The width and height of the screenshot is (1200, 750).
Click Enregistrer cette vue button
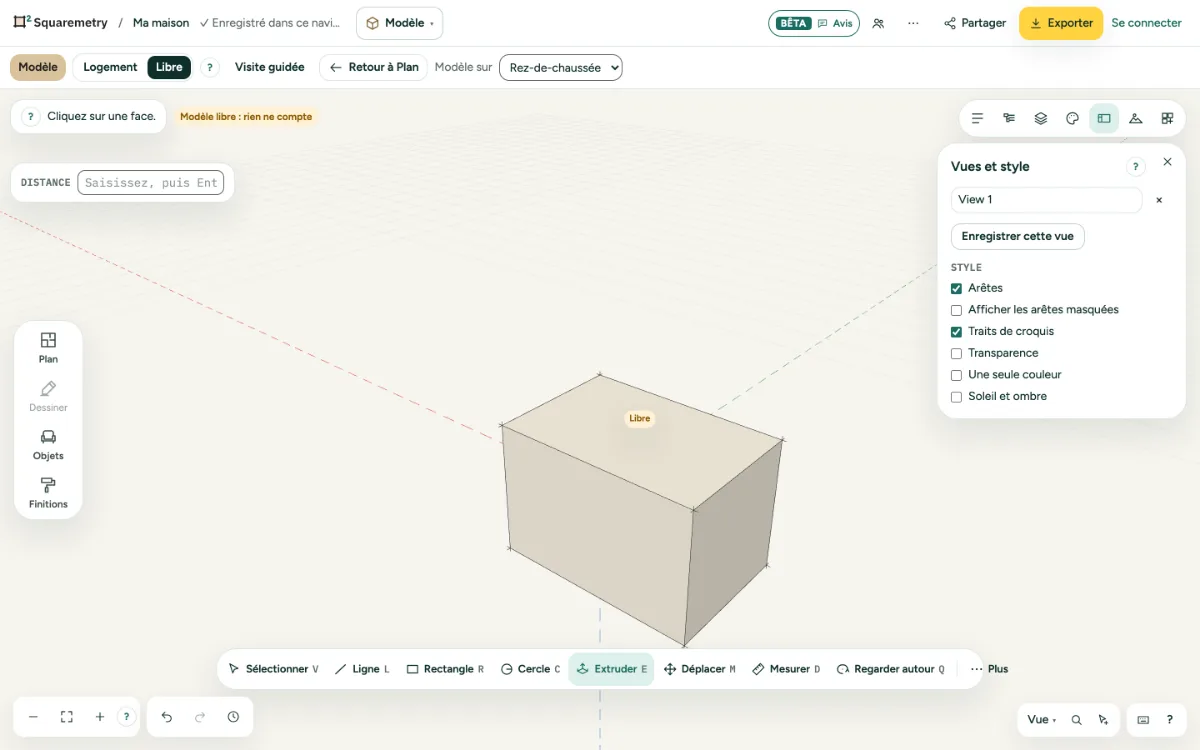pyautogui.click(x=1018, y=237)
